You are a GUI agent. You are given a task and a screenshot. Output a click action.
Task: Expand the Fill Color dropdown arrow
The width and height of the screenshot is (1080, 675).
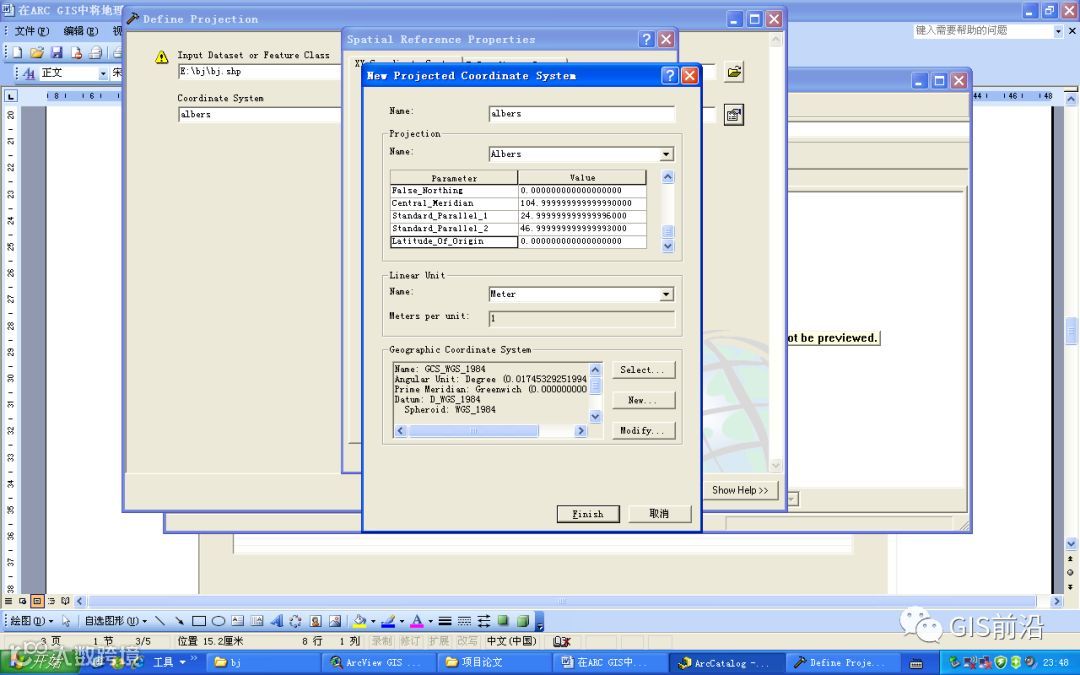coord(373,621)
